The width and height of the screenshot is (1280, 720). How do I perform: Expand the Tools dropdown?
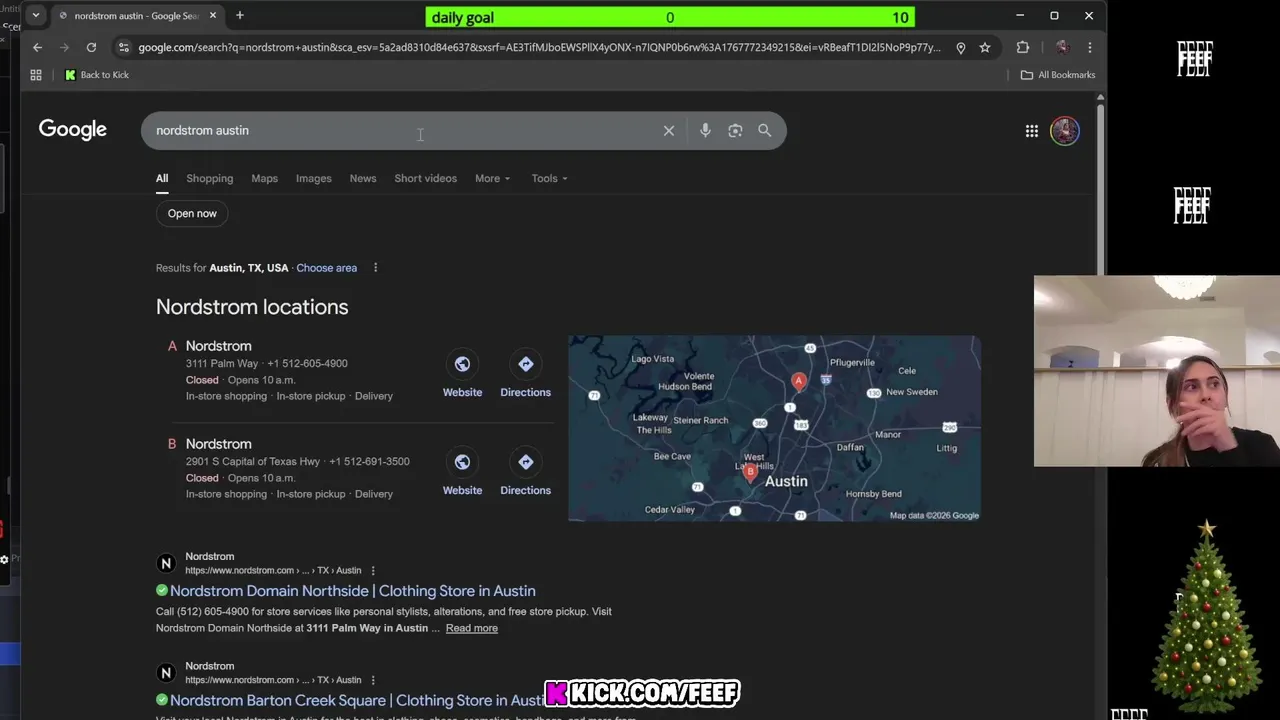(x=549, y=179)
